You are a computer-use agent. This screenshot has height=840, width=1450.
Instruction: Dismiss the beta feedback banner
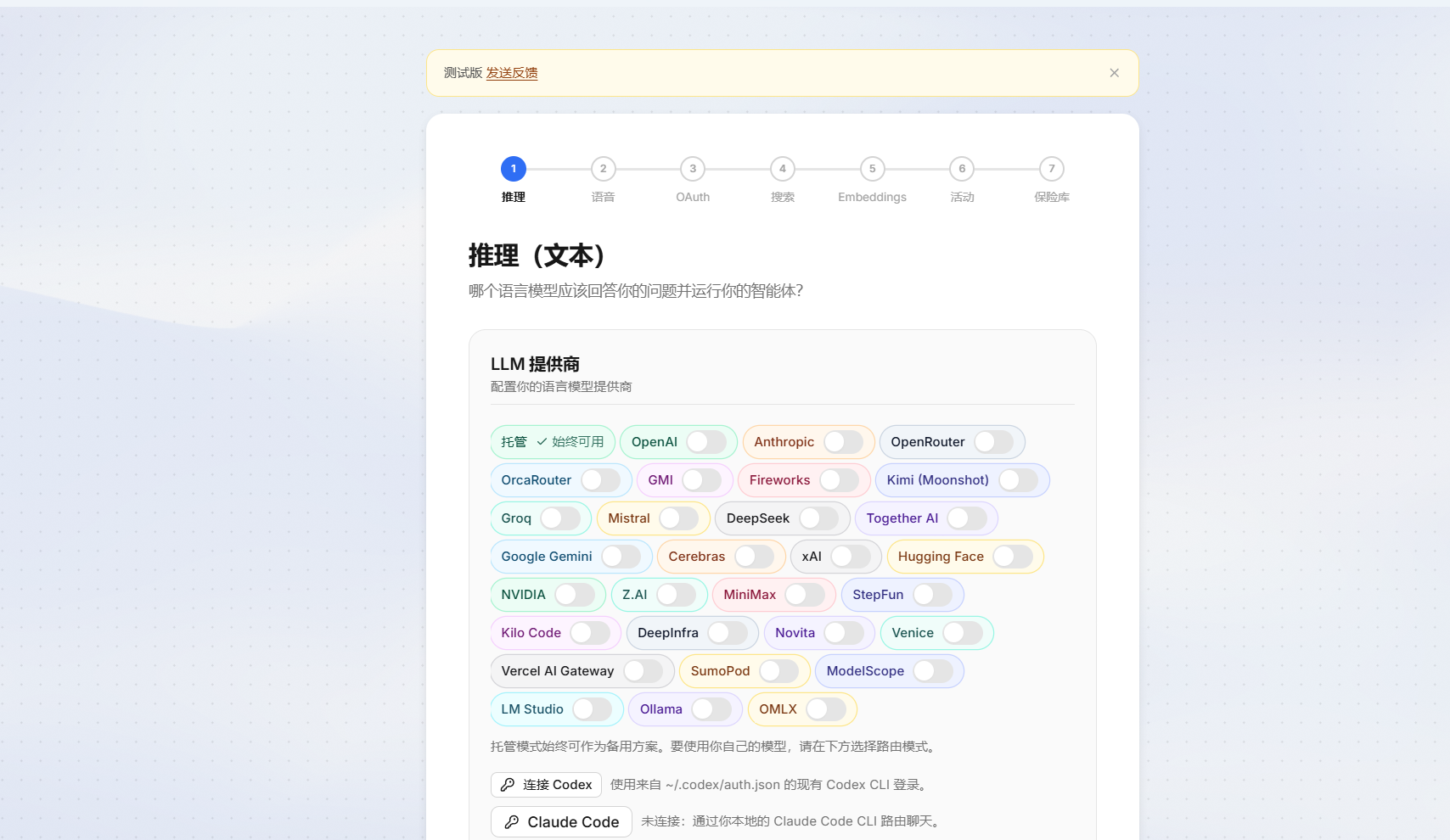[x=1114, y=73]
